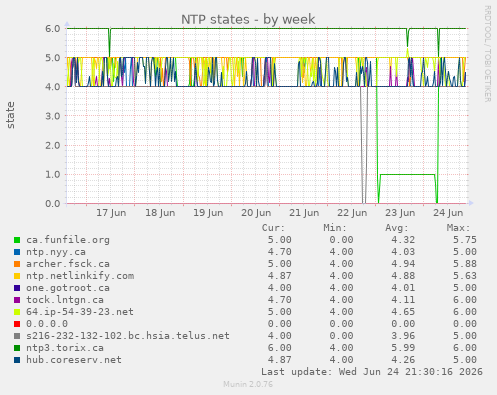The image size is (497, 395).
Task: Click the 19 Jun x-axis label
Action: tap(208, 213)
